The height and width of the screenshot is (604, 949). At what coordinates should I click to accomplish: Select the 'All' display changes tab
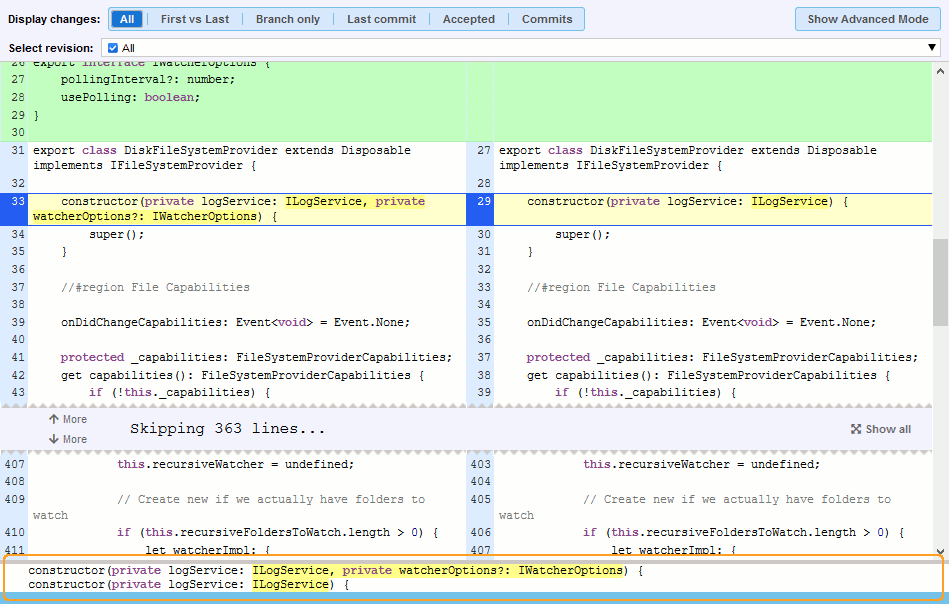click(127, 19)
